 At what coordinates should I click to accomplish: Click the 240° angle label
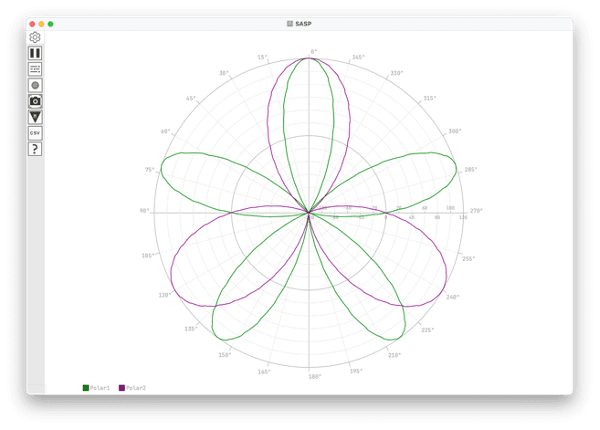pos(453,297)
